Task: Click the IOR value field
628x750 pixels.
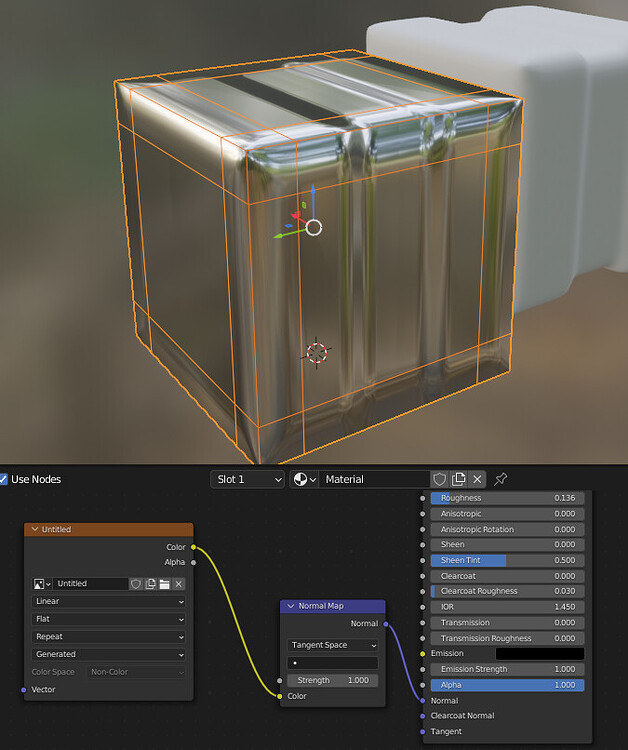Action: [507, 607]
